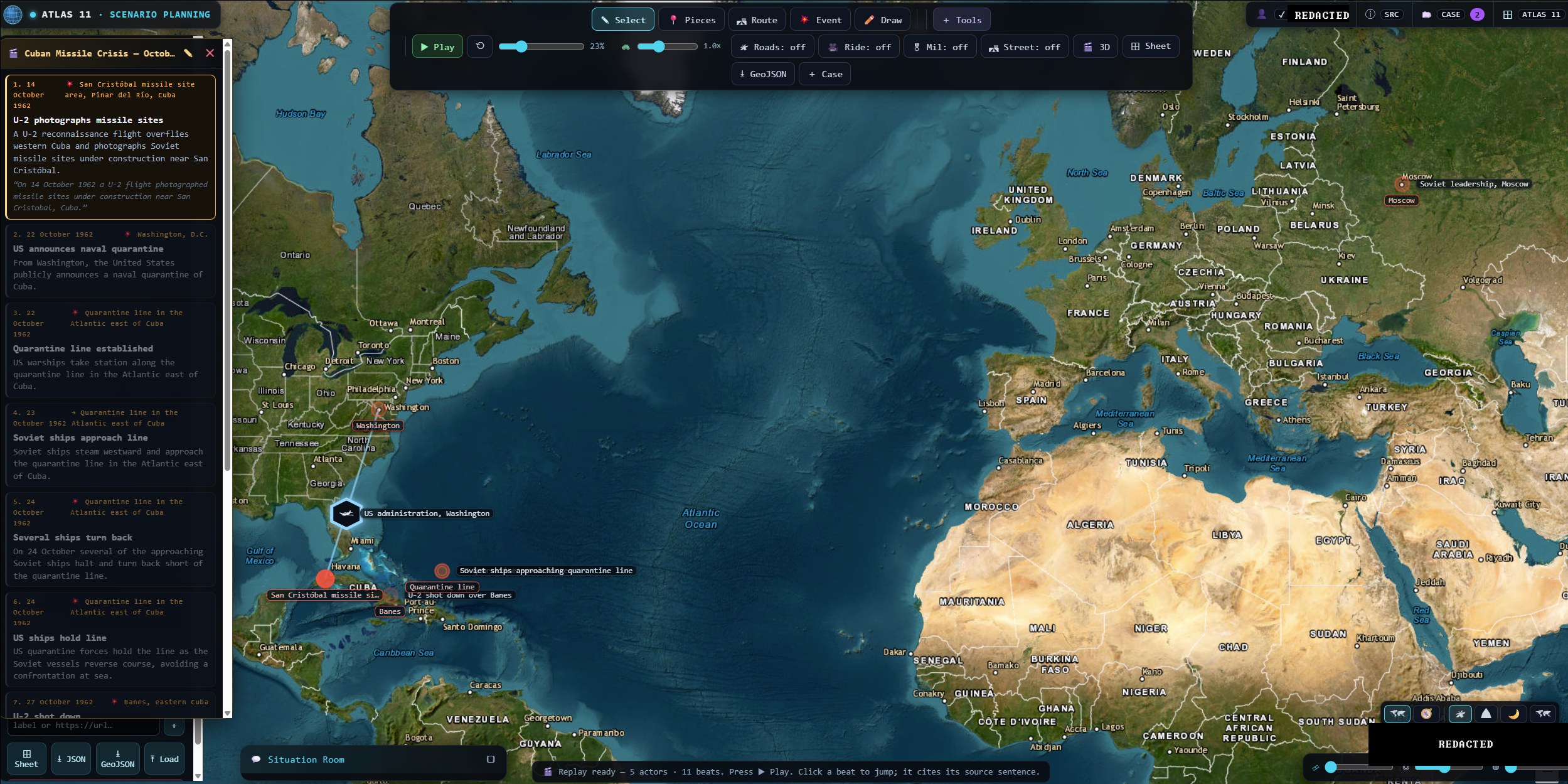Click the globe logo next to ATLAS 11

coord(13,14)
